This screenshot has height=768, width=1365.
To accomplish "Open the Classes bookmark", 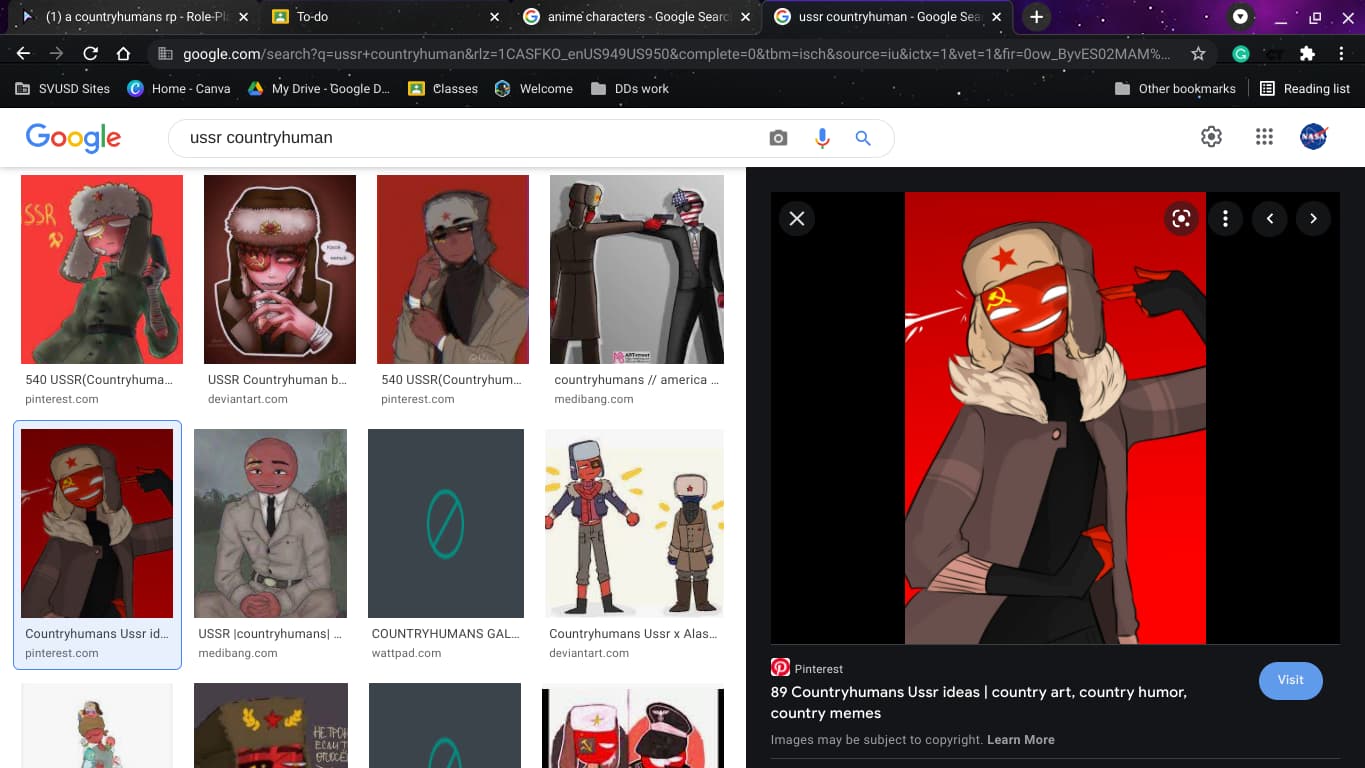I will pyautogui.click(x=443, y=88).
